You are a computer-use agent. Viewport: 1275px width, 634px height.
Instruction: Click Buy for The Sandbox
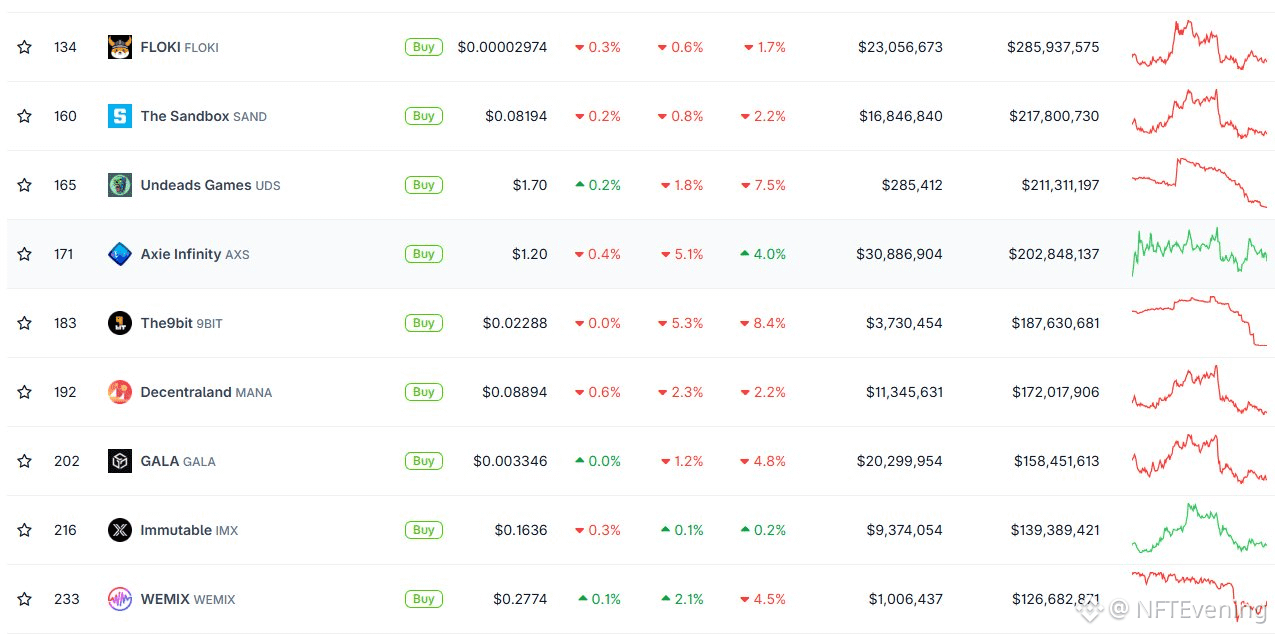(x=424, y=116)
